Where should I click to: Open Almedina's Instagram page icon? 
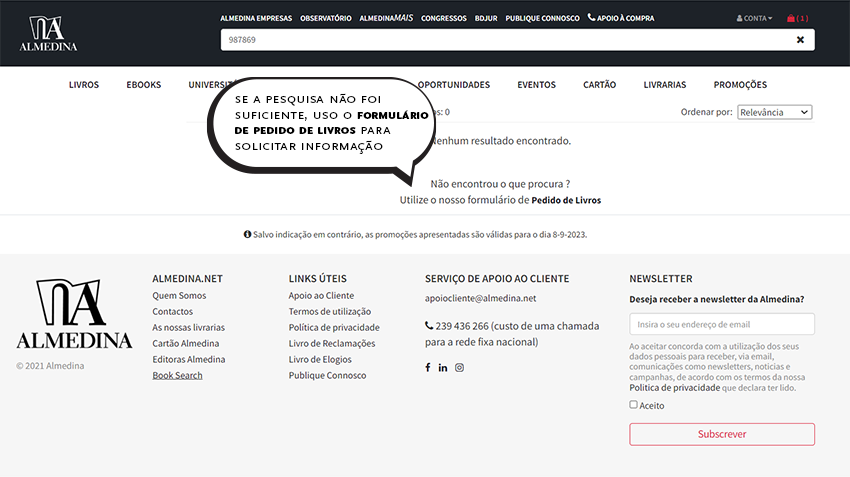click(x=460, y=368)
